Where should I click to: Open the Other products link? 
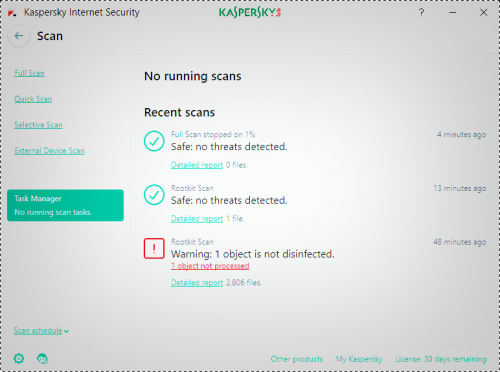tap(297, 359)
